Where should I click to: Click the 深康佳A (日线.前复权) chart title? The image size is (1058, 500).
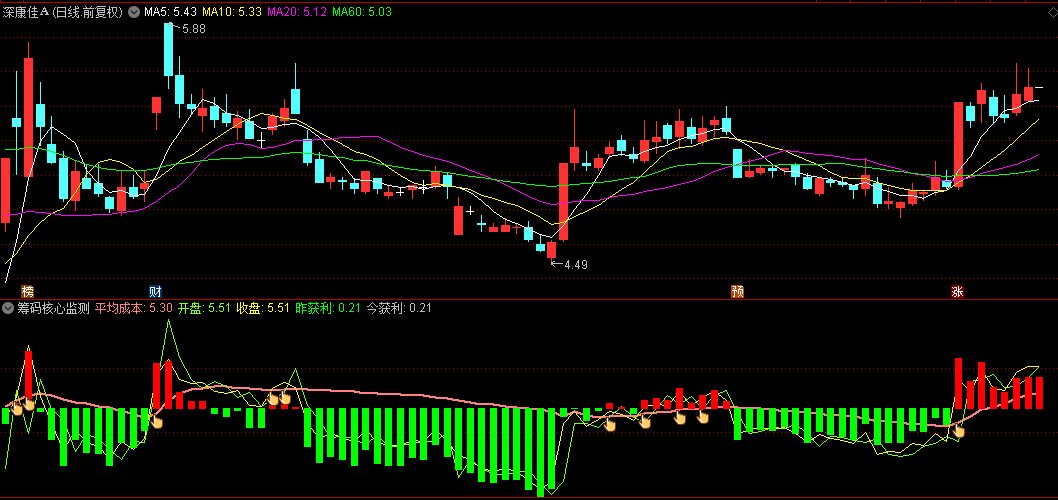pos(63,11)
